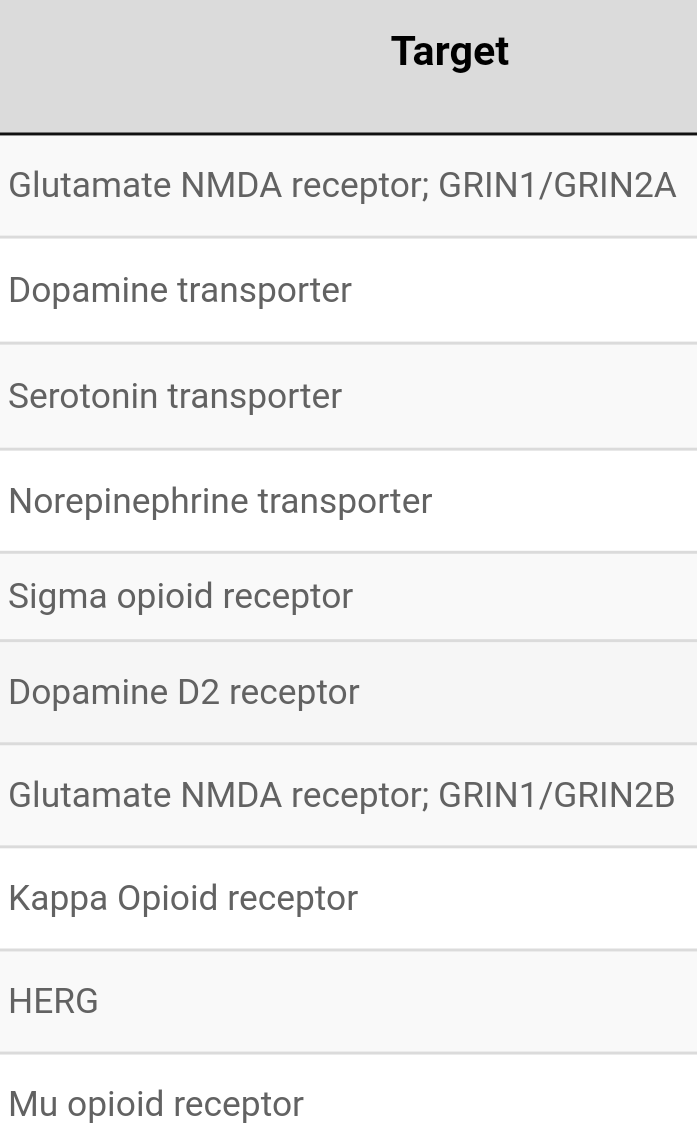This screenshot has height=1144, width=697.
Task: Select the Serotonin transporter row
Action: click(x=348, y=396)
